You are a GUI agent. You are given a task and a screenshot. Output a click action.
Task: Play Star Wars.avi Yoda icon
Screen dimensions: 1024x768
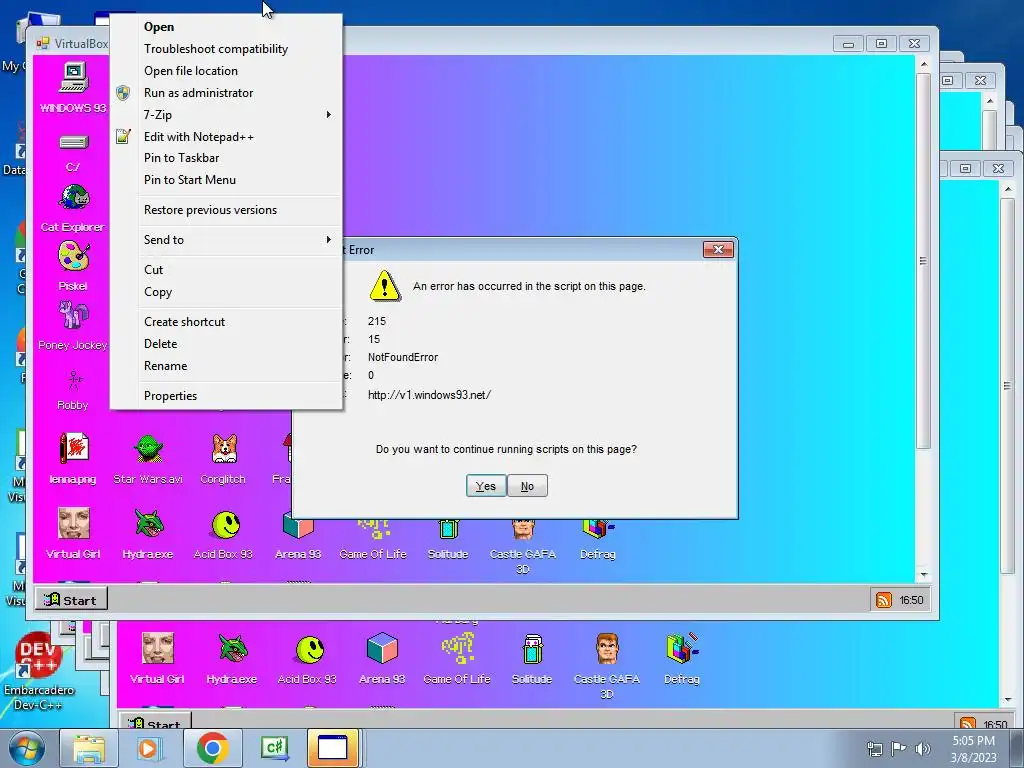pos(149,449)
